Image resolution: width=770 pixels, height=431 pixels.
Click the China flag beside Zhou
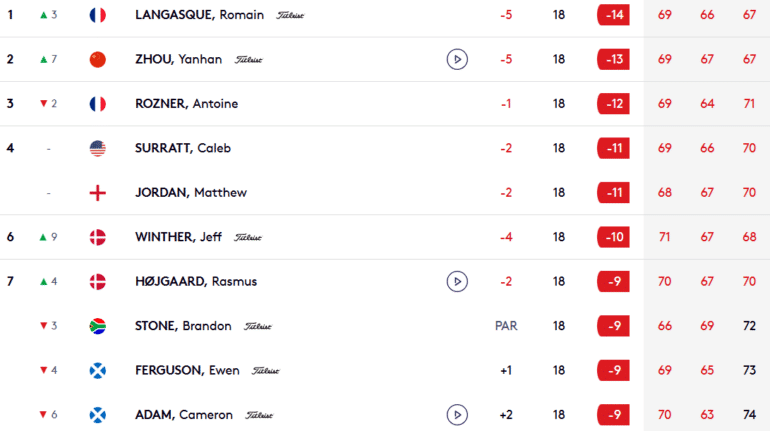pos(98,59)
